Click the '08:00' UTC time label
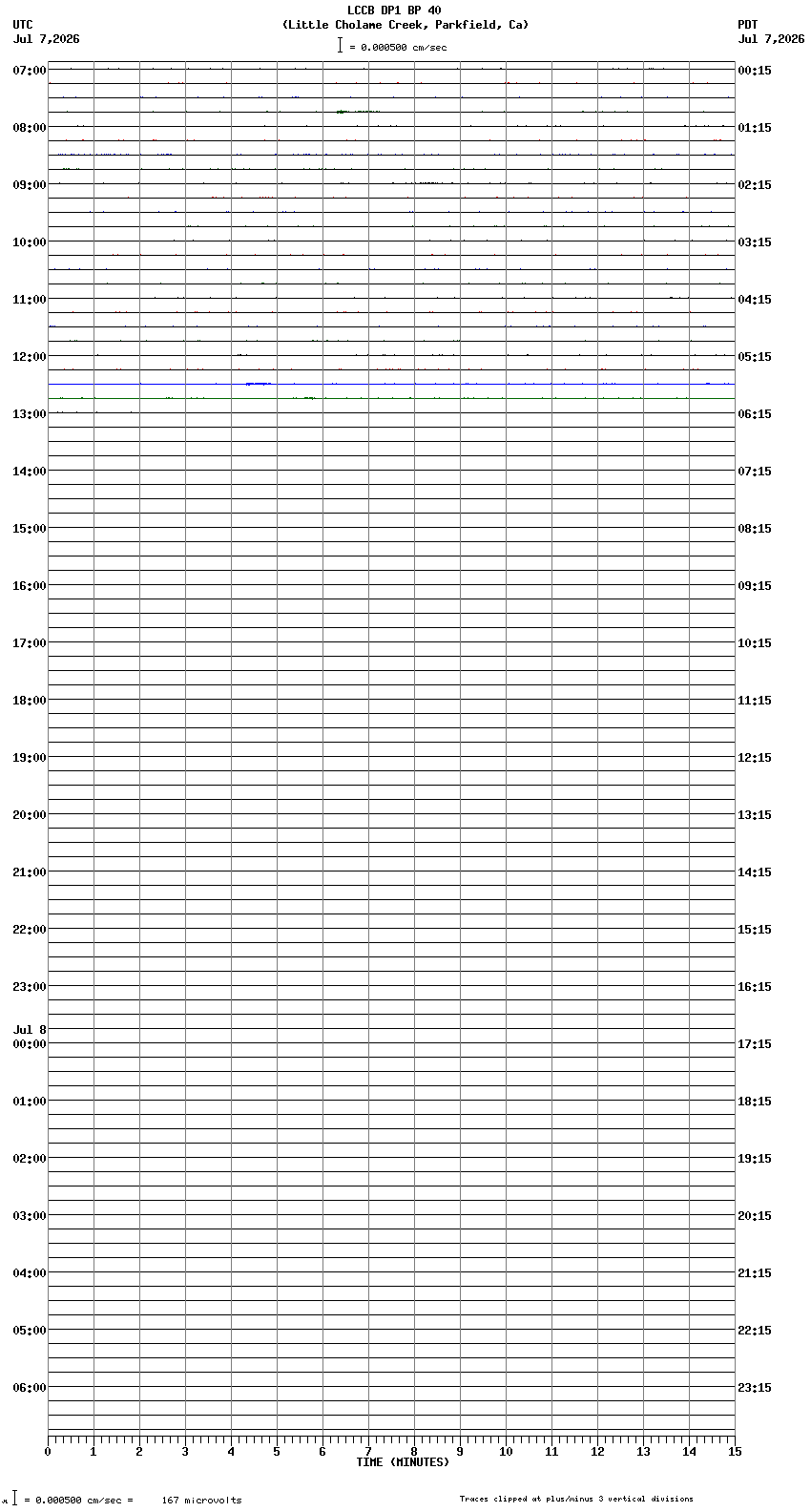811x1512 pixels. 30,128
